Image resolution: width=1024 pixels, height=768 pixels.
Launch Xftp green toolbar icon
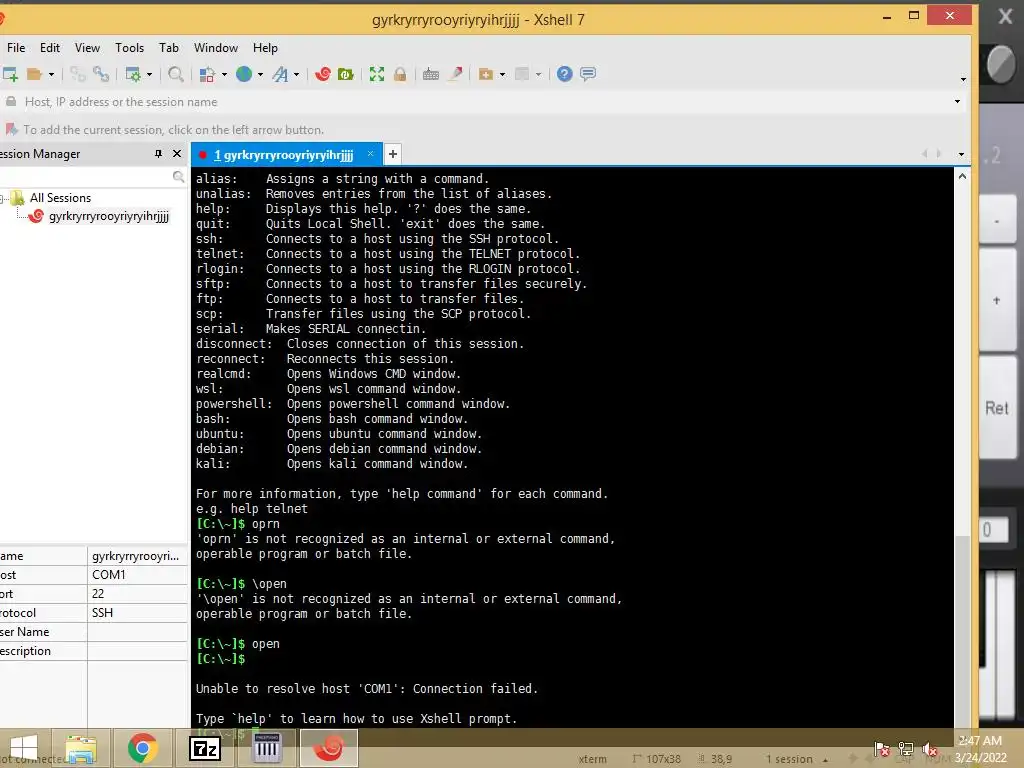click(x=345, y=74)
